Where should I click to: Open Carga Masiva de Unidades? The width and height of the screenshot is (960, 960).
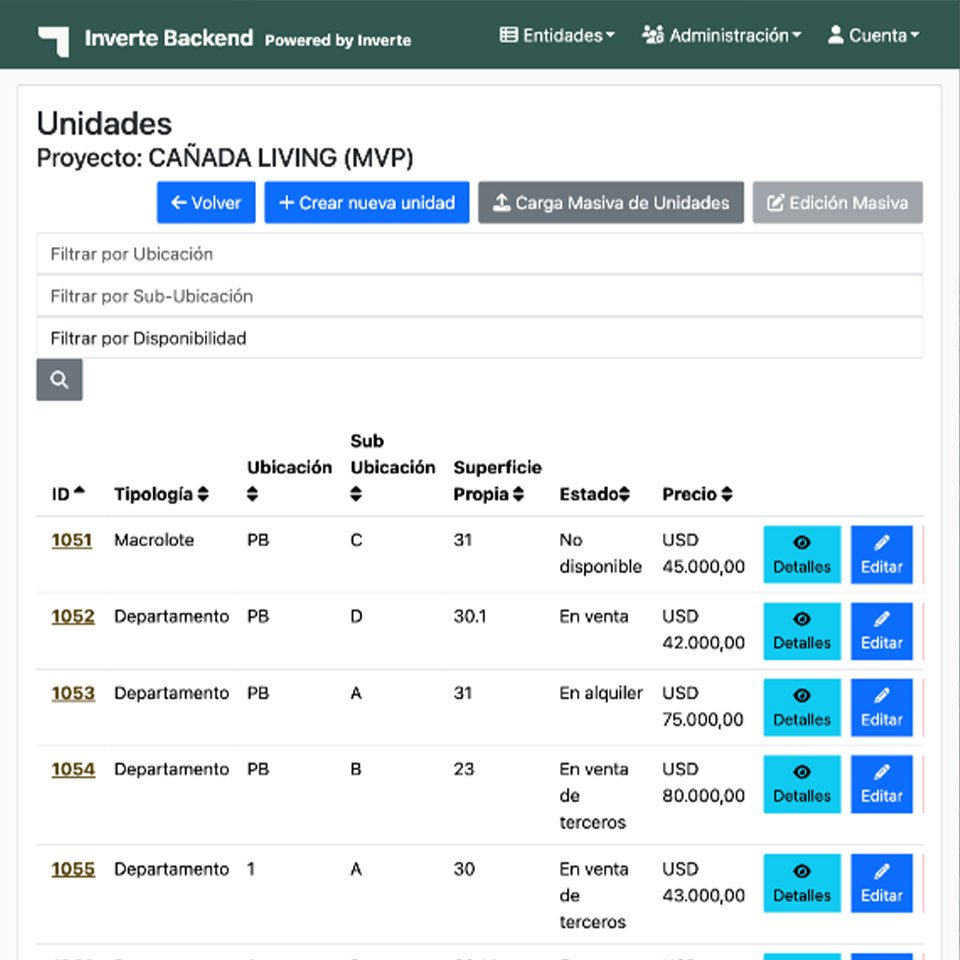611,203
